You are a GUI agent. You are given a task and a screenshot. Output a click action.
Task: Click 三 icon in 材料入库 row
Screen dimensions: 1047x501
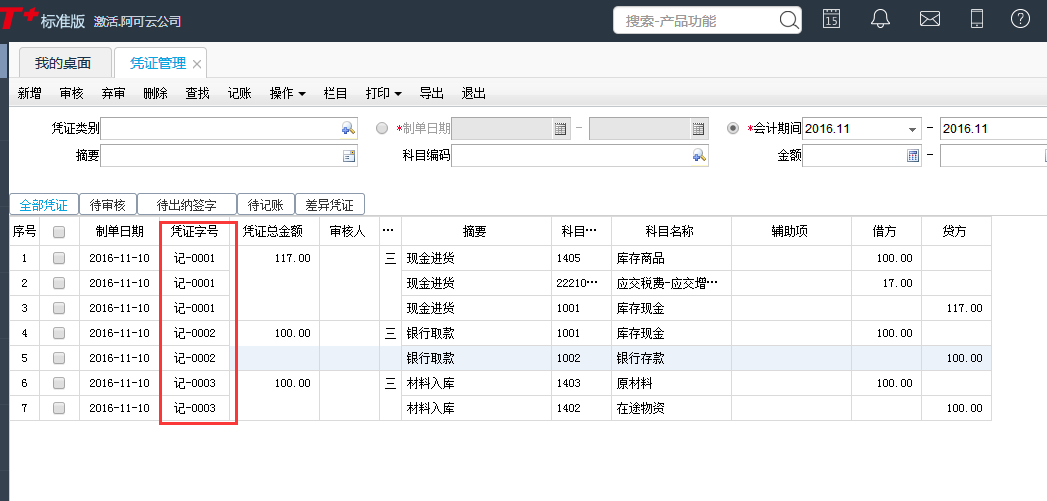(391, 383)
